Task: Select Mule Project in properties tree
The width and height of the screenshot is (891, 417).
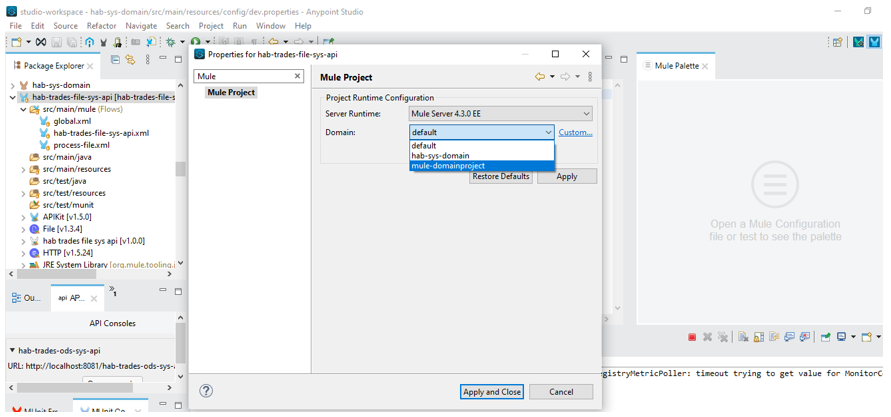Action: tap(231, 92)
